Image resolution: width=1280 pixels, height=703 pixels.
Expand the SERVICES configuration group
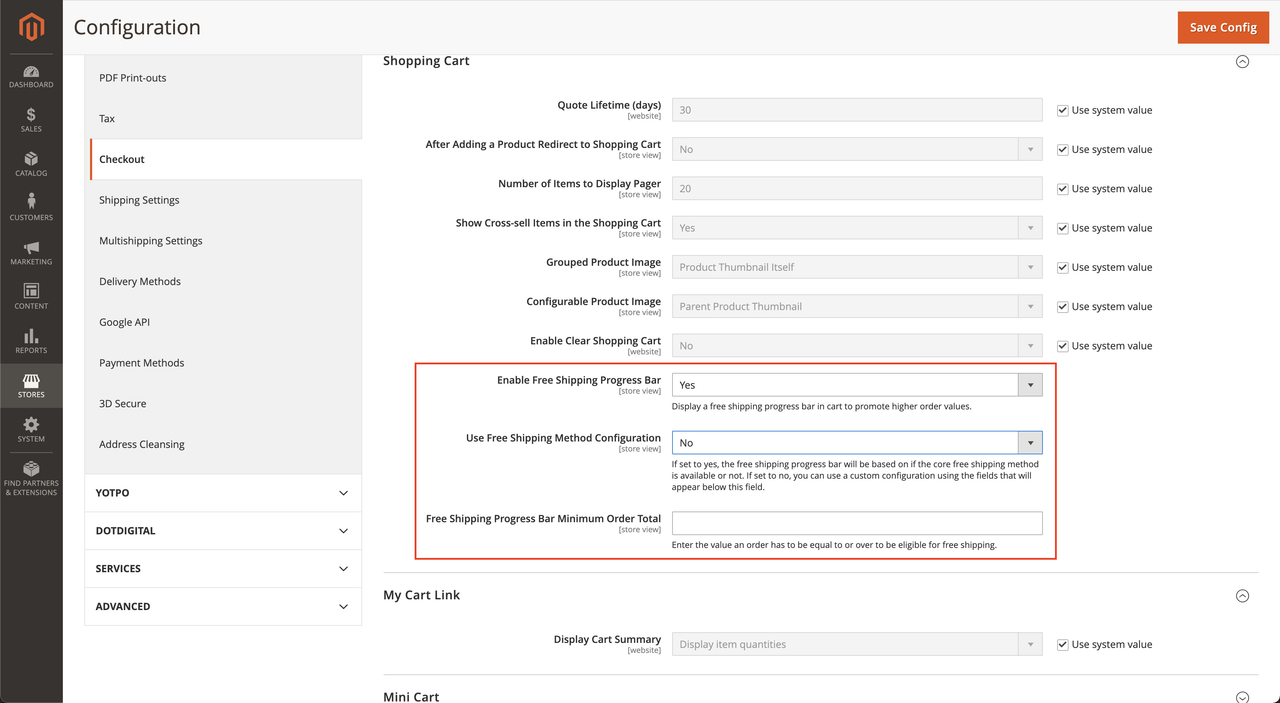pyautogui.click(x=223, y=569)
